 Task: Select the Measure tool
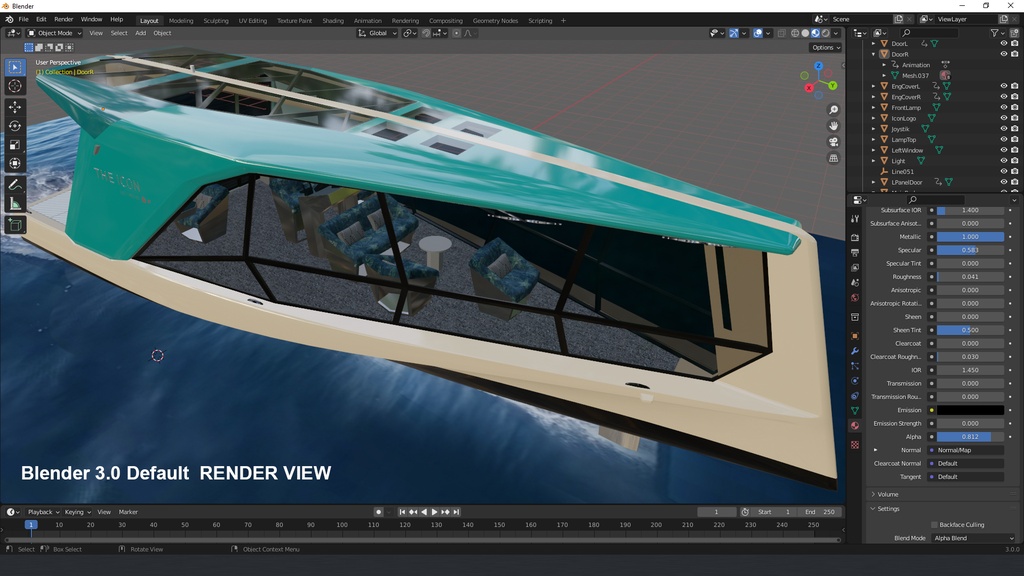pos(14,202)
